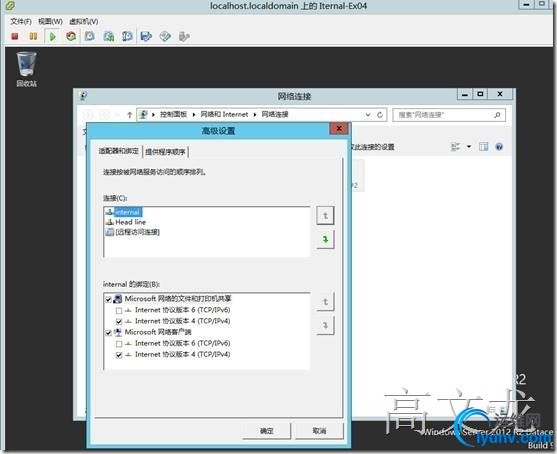557x454 pixels.
Task: Toggle the preview pane icon in Network Connections
Action: pyautogui.click(x=483, y=147)
